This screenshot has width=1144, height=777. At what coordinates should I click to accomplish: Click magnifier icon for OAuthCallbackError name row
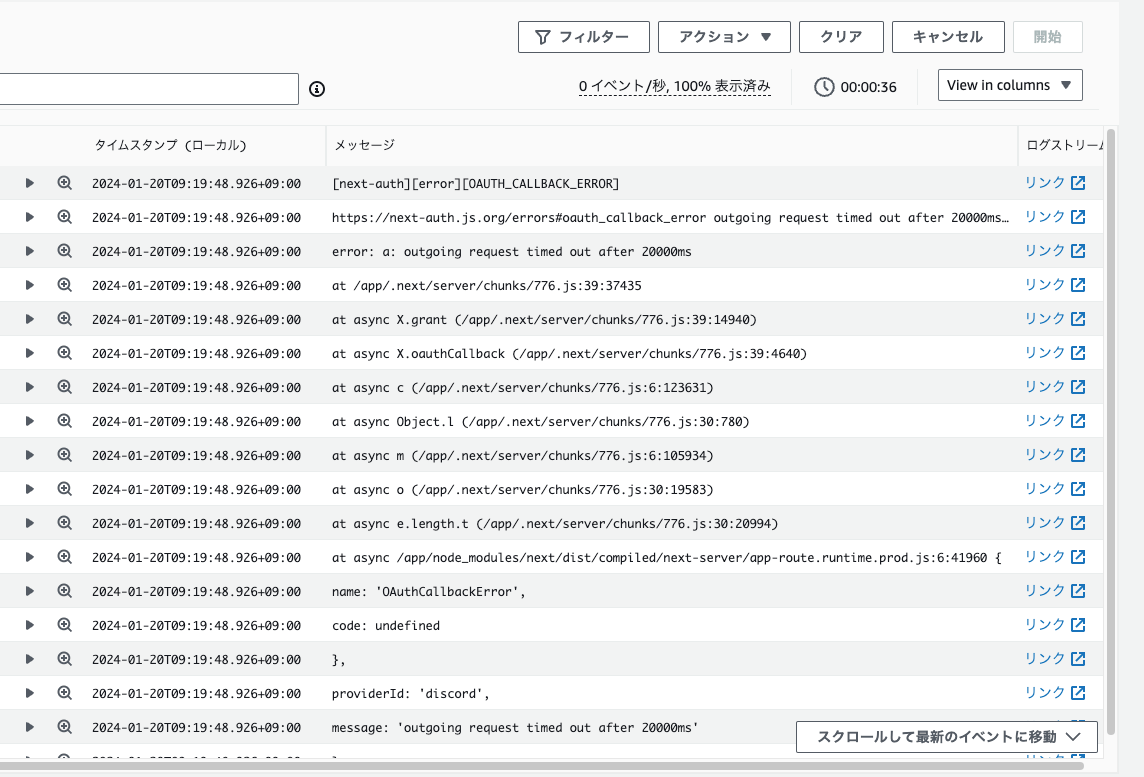click(x=64, y=591)
